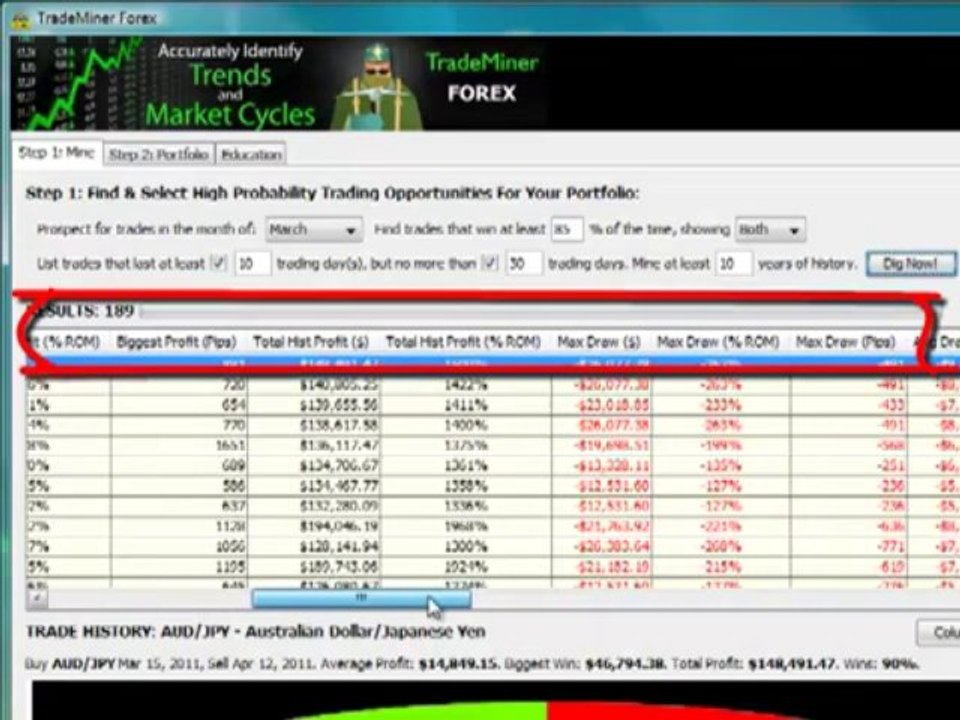This screenshot has width=960, height=720.
Task: Click the results table left scroll arrow
Action: pyautogui.click(x=37, y=598)
